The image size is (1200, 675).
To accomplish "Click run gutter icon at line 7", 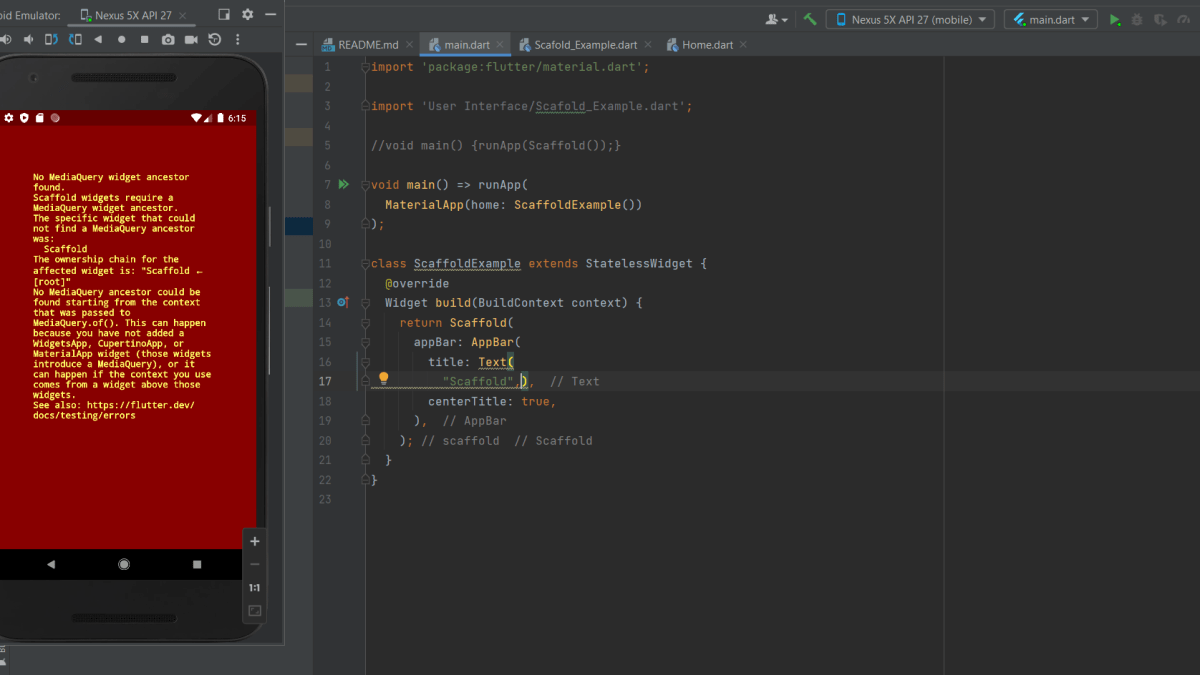I will pyautogui.click(x=343, y=184).
